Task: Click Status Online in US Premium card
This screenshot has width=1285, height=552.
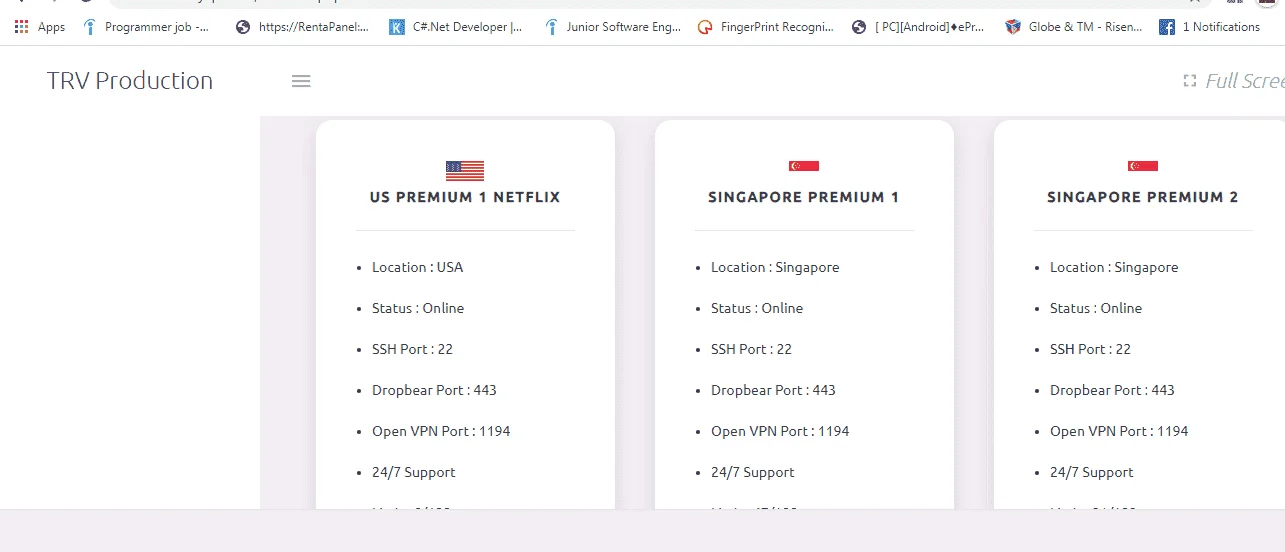Action: 418,308
